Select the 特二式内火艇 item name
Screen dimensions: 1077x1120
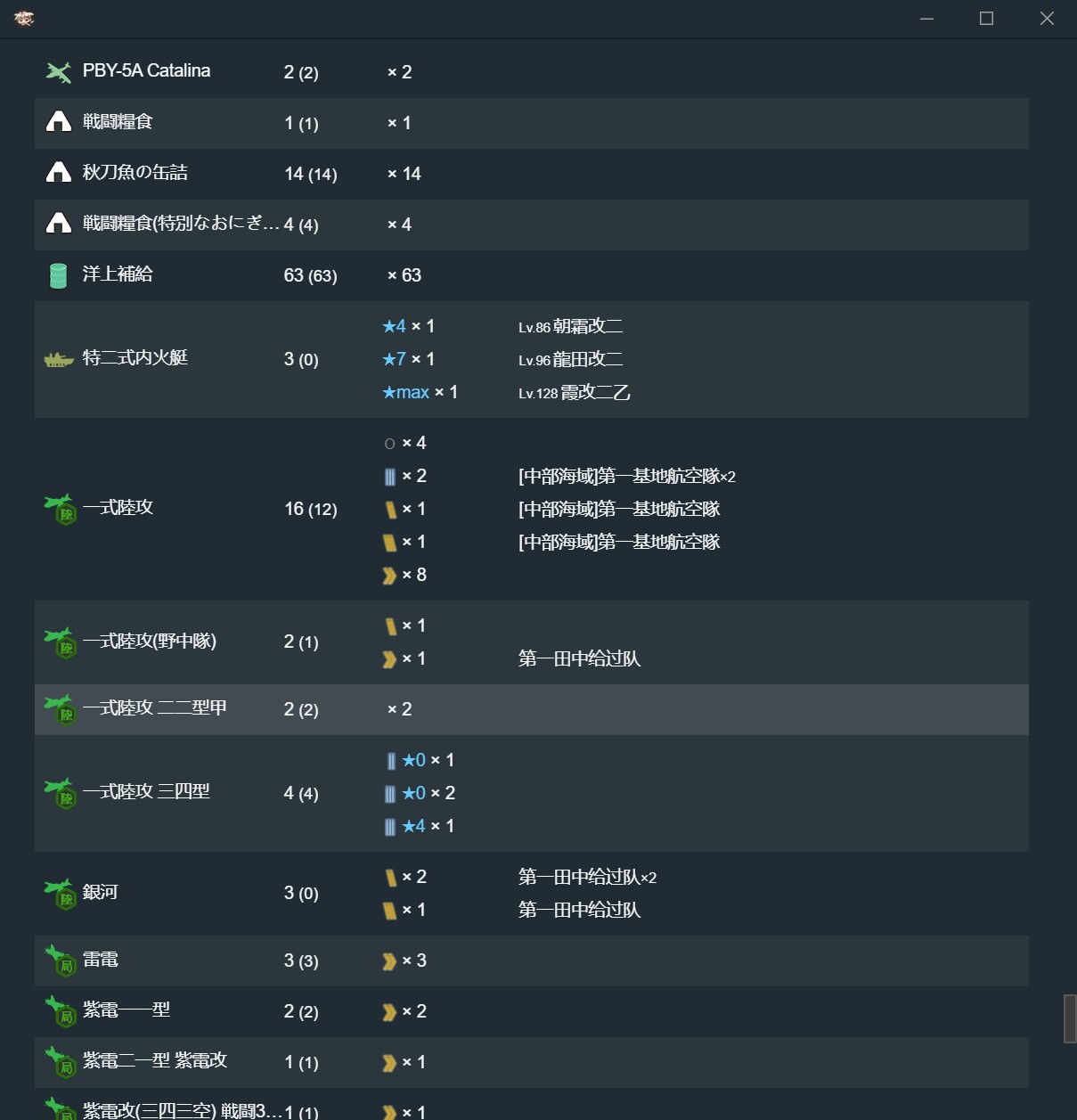tap(135, 358)
